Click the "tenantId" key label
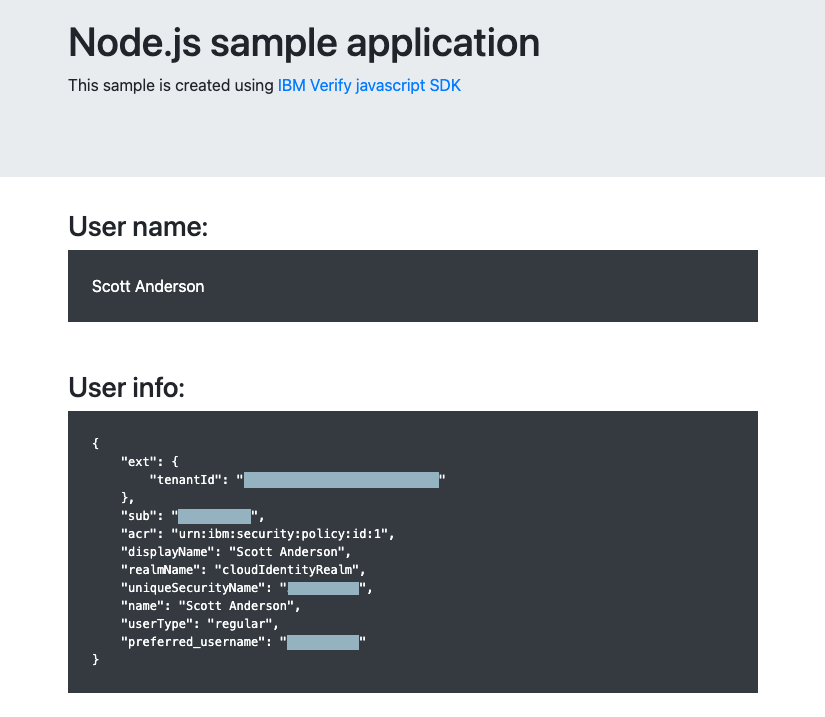The height and width of the screenshot is (717, 825). 186,480
